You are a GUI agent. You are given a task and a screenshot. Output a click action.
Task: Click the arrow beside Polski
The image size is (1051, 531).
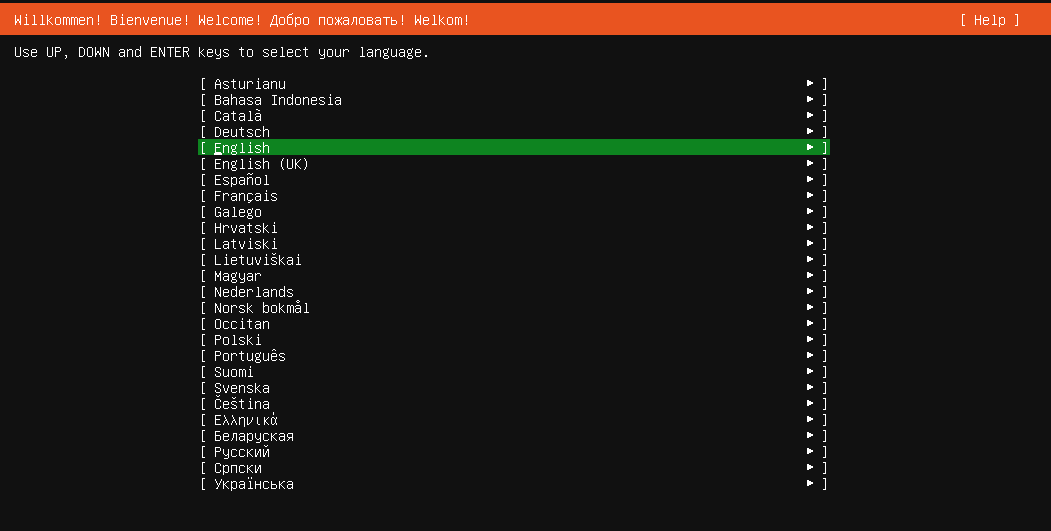(x=810, y=340)
